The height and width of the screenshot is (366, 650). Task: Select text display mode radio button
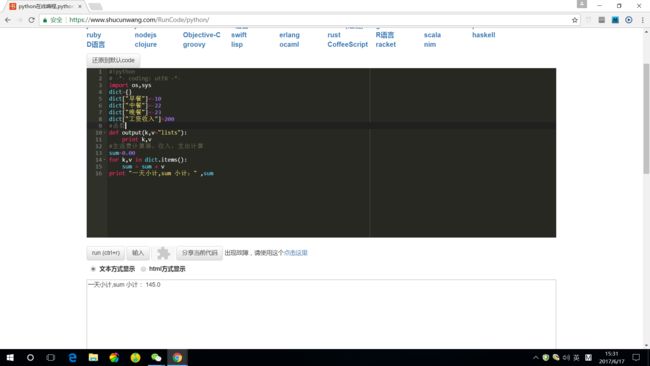tap(93, 269)
